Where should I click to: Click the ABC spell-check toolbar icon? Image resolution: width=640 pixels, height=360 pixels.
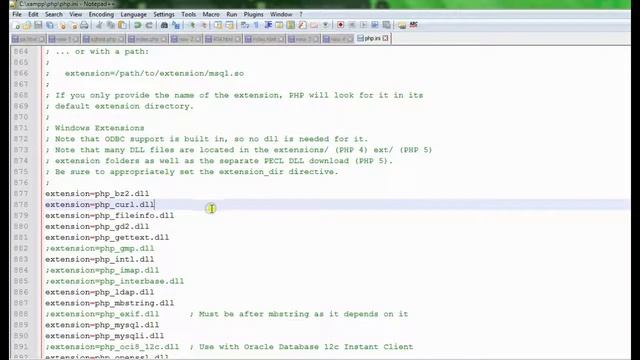[x=413, y=25]
